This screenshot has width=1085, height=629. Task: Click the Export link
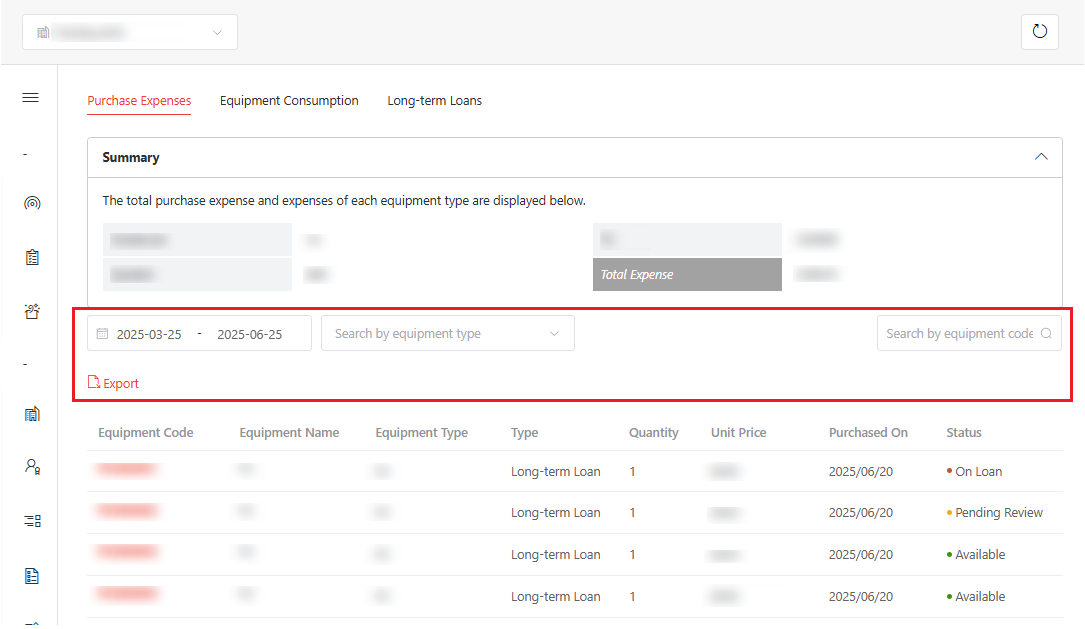click(113, 383)
